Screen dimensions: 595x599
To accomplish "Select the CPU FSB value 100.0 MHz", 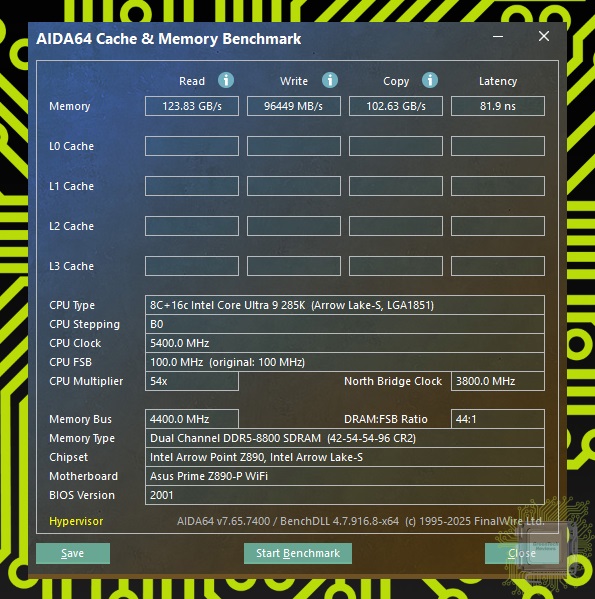I will (x=345, y=362).
